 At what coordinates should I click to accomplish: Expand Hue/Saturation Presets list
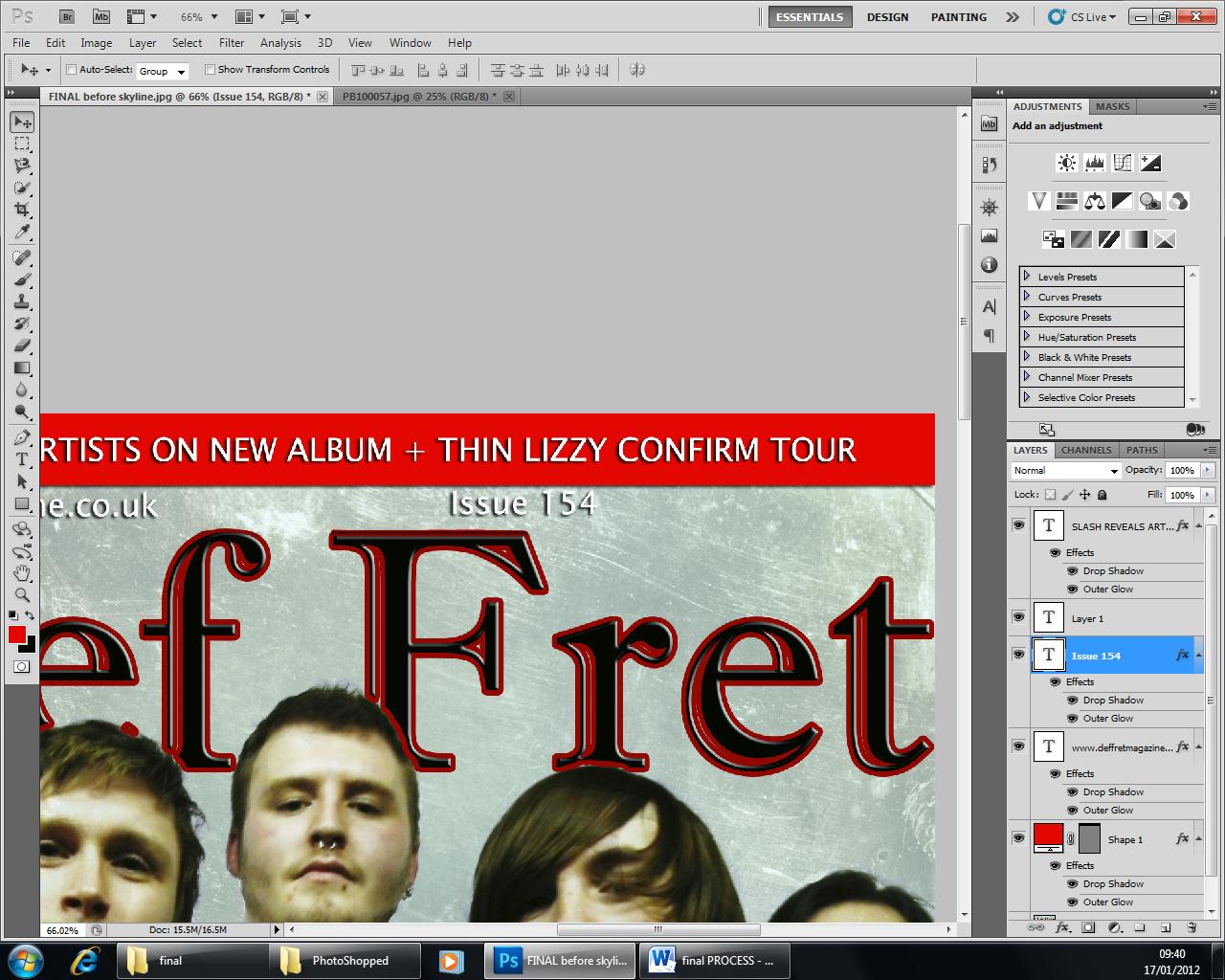pos(1027,337)
